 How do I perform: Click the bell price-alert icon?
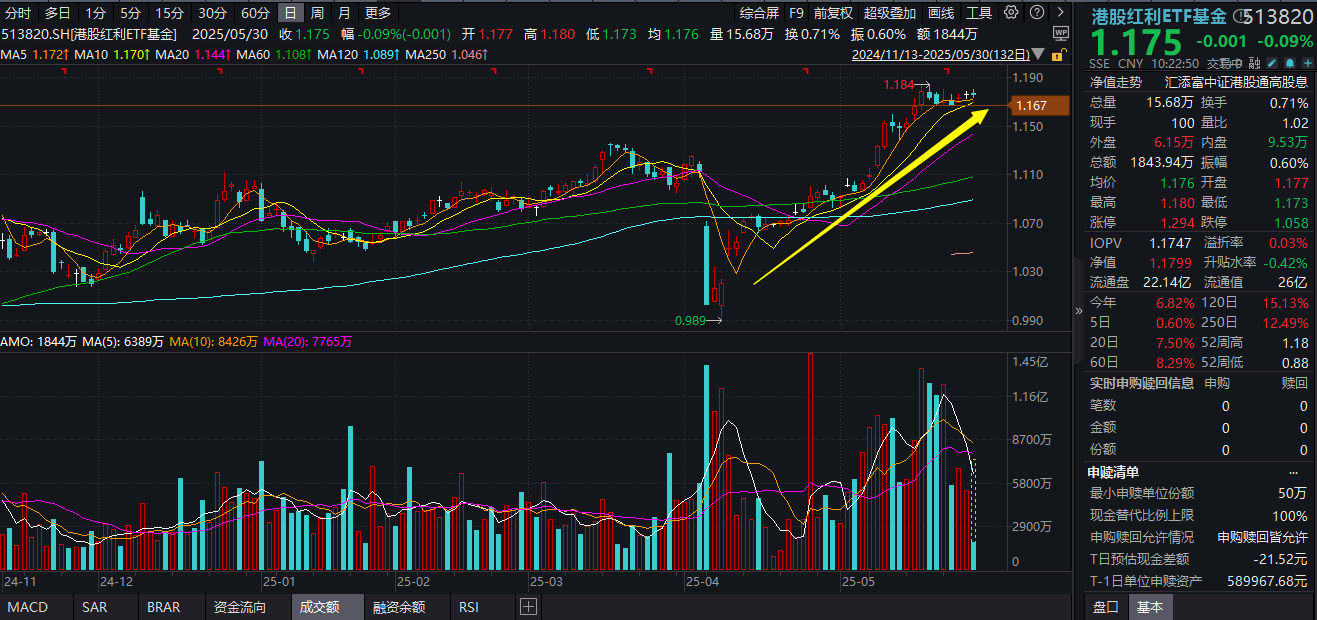pos(1290,62)
